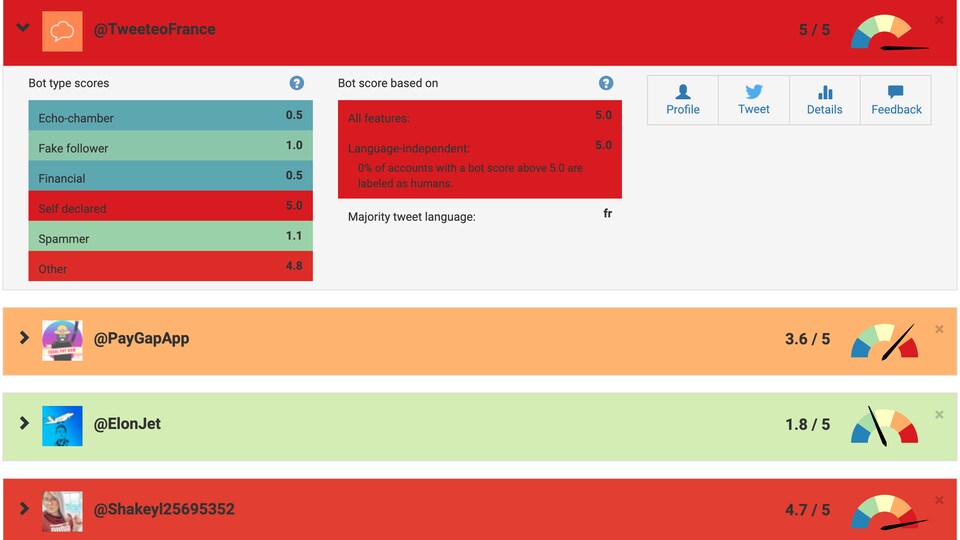Click the 4.7 / 5 score text

tap(808, 509)
